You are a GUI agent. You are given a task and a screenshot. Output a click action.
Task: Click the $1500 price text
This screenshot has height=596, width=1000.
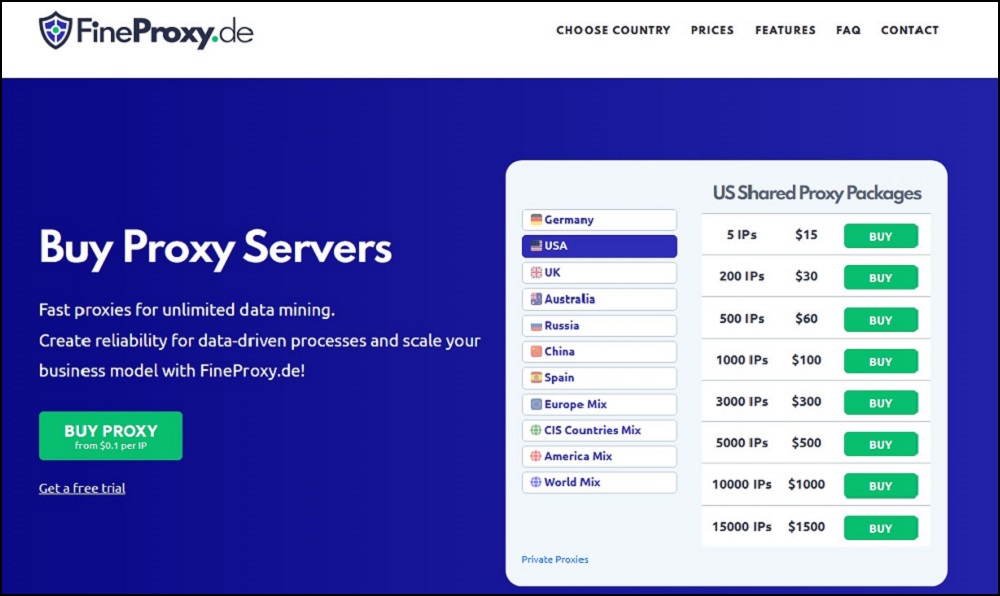(806, 527)
